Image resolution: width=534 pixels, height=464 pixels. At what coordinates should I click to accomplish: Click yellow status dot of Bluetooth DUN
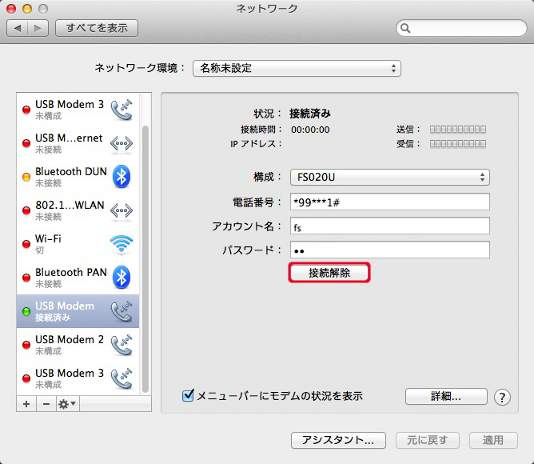pyautogui.click(x=26, y=177)
